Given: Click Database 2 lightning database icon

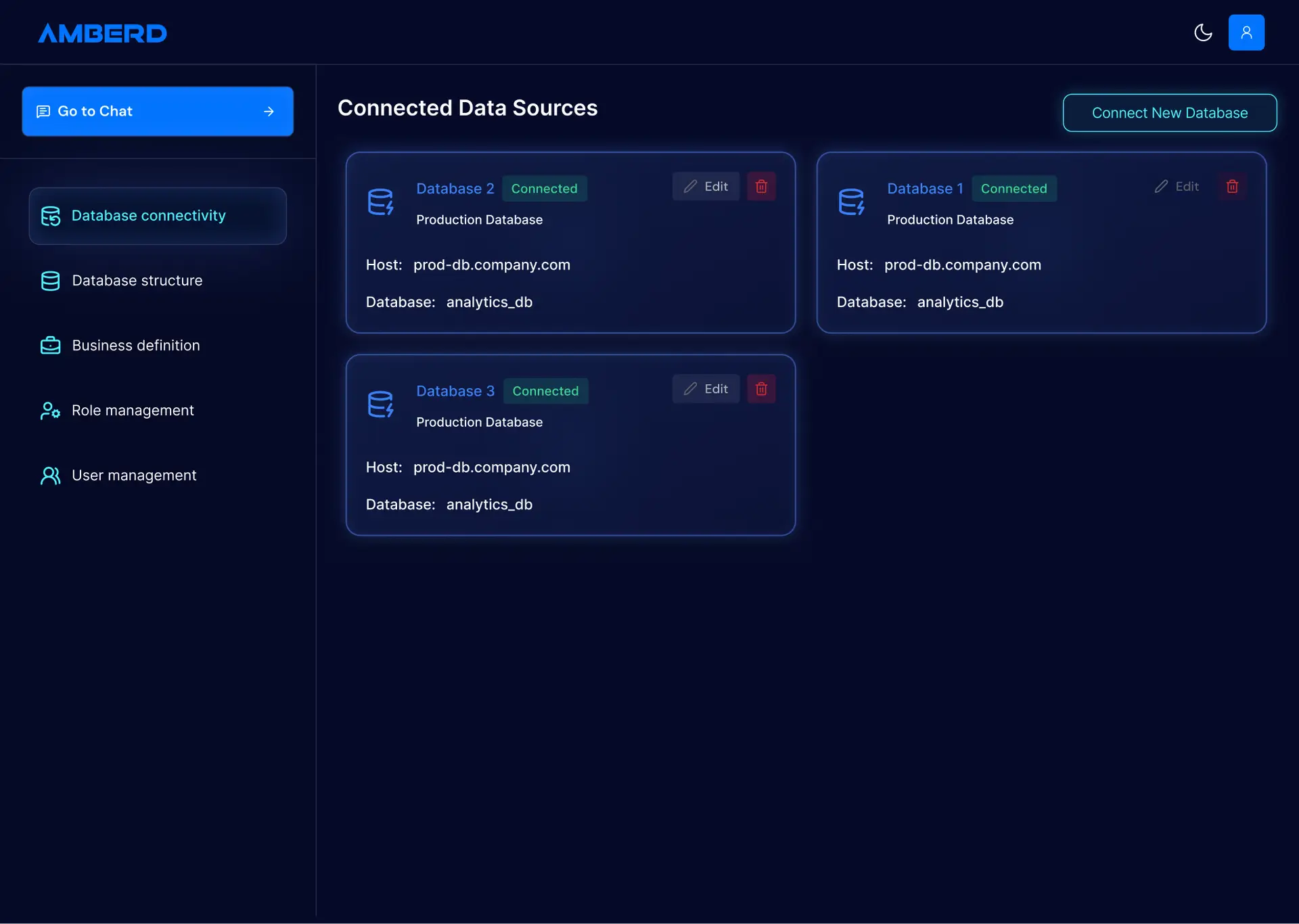Looking at the screenshot, I should click(380, 202).
